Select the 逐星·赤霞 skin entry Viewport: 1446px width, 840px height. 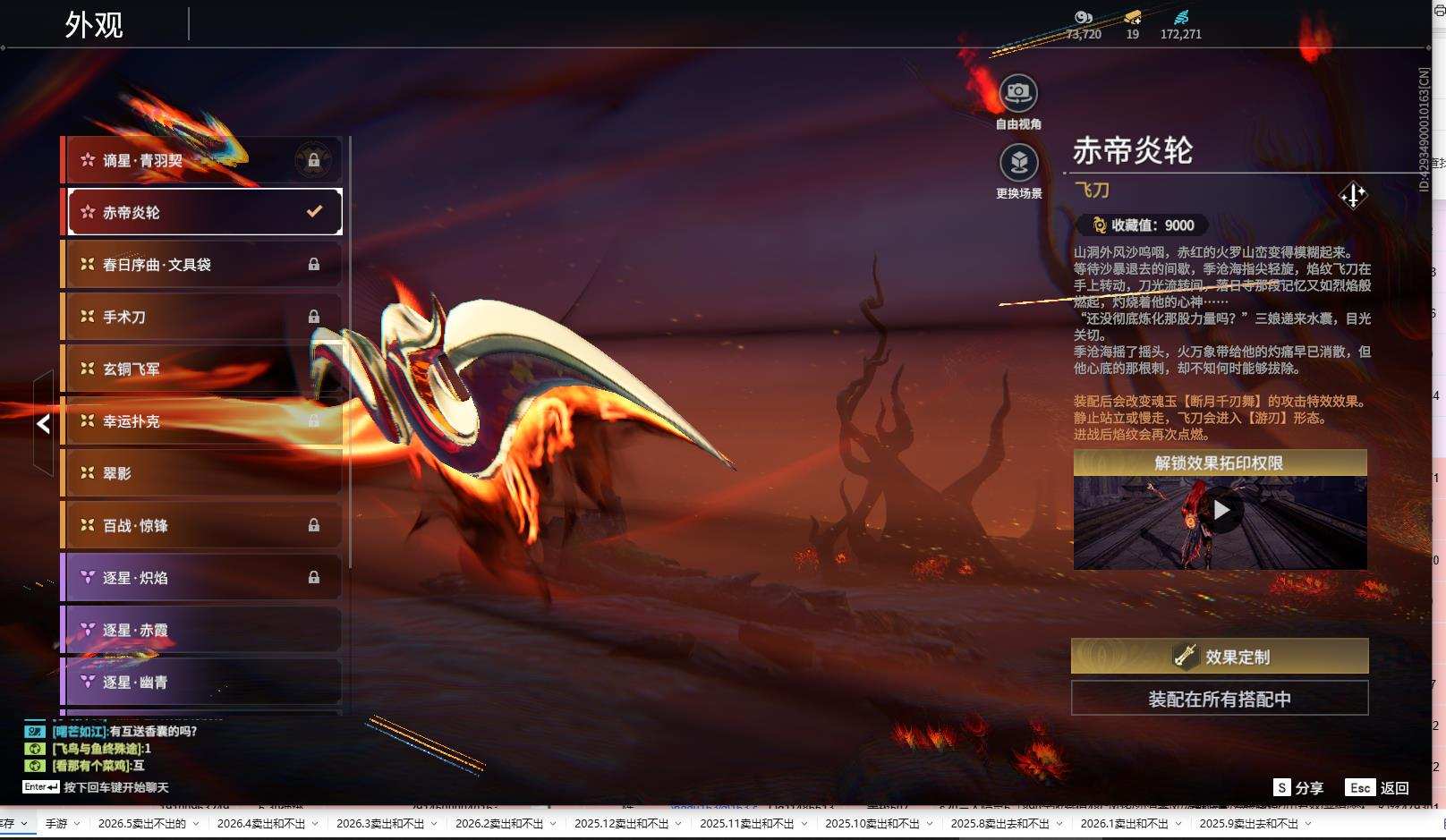(202, 630)
